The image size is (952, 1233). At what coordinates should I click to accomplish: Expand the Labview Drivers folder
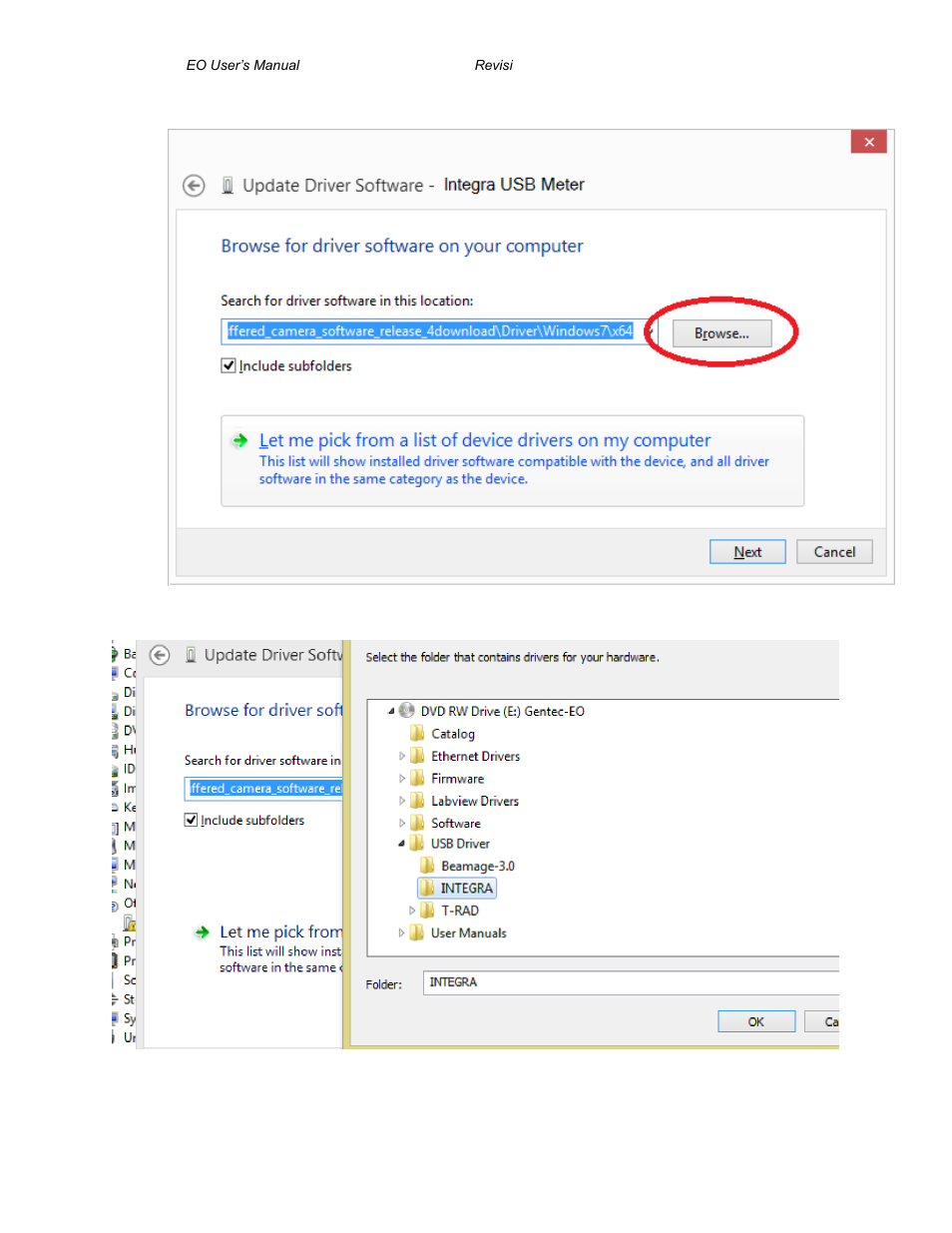pyautogui.click(x=402, y=801)
